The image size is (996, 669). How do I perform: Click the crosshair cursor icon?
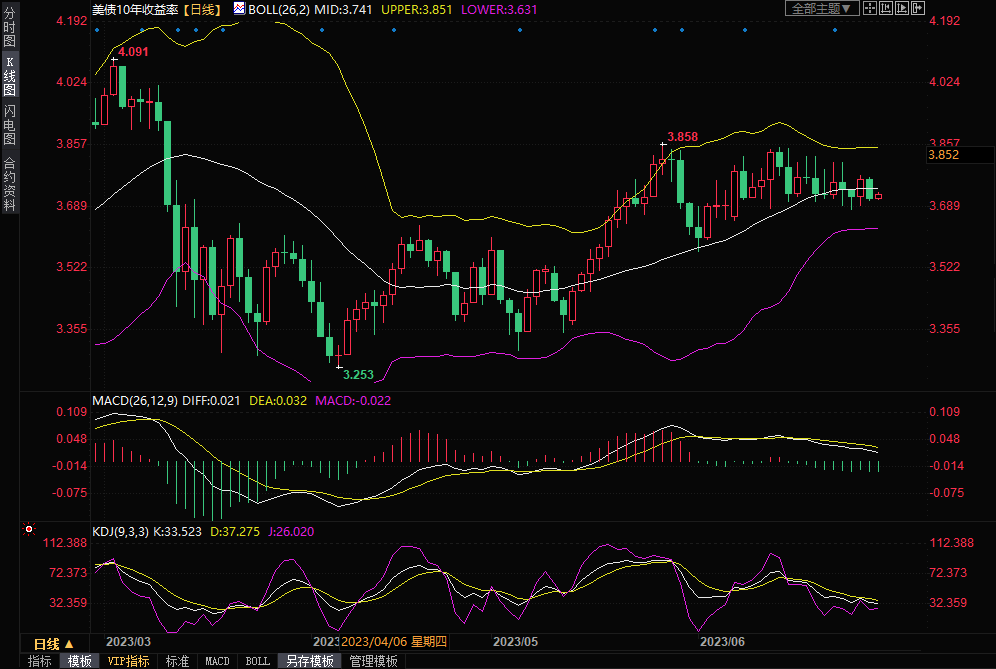tap(870, 8)
